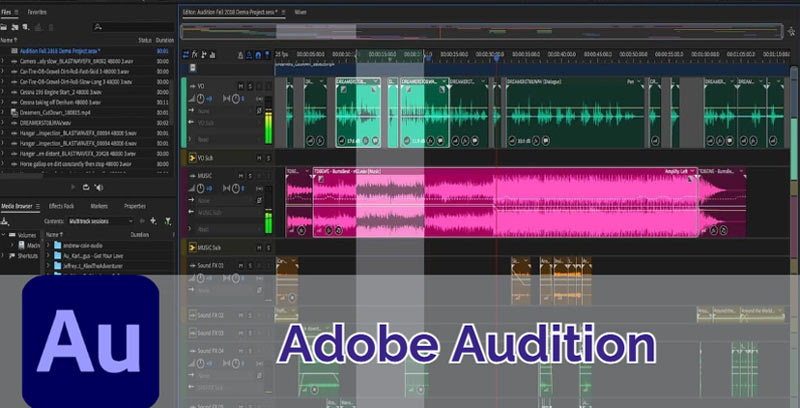Mute the MUSIC track
This screenshot has height=408, width=800.
(x=240, y=176)
